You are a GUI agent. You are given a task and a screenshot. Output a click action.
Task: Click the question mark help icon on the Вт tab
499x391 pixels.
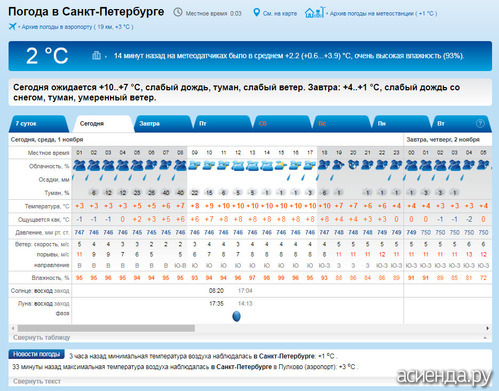(480, 123)
